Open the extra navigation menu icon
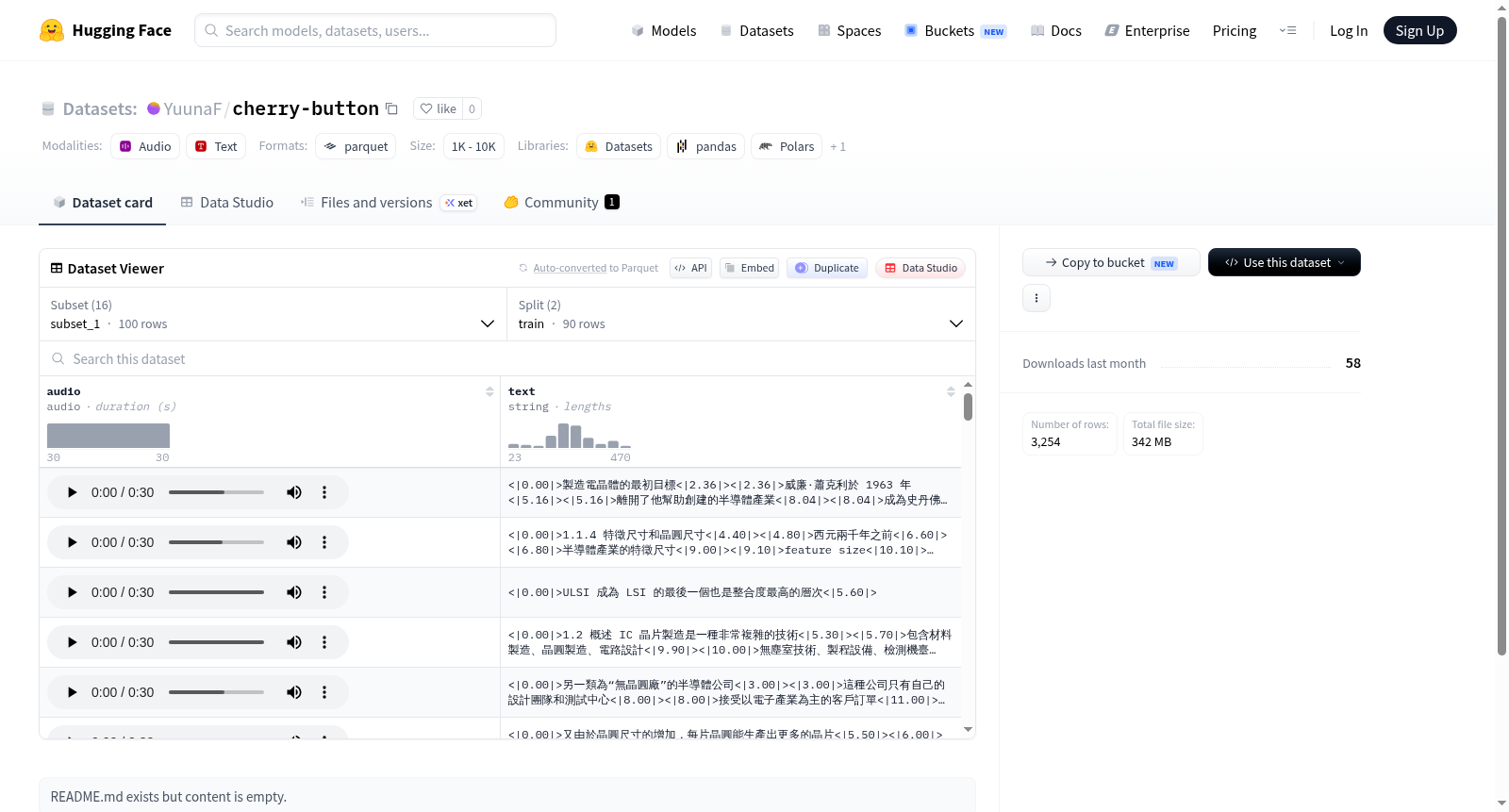Viewport: 1509px width, 812px height. [x=1287, y=30]
